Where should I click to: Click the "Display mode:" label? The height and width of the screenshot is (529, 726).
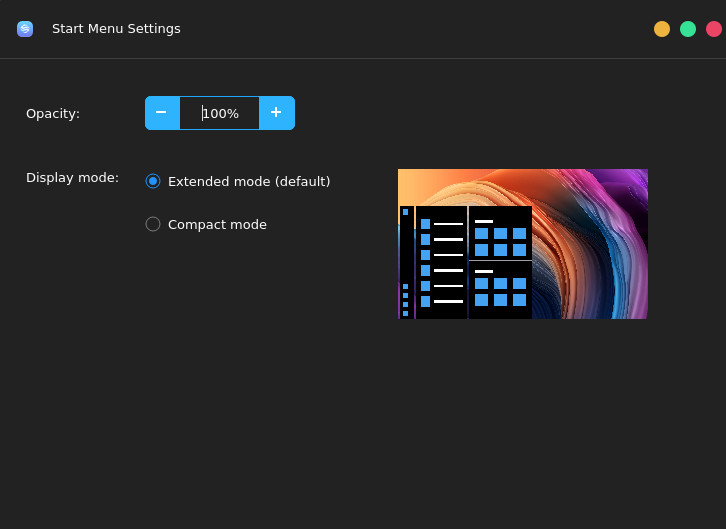pos(72,177)
